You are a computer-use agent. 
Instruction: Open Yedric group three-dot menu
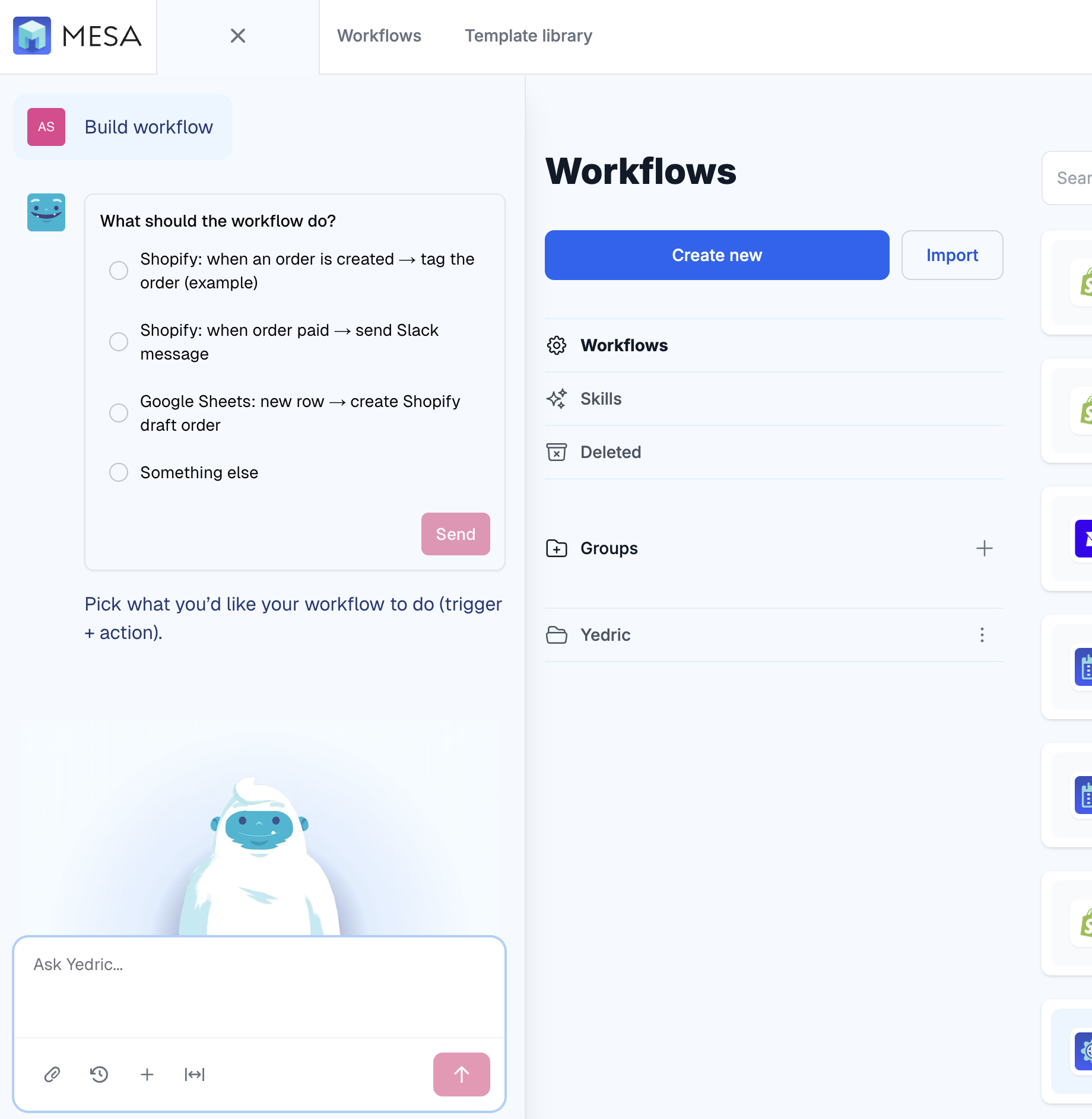[982, 635]
